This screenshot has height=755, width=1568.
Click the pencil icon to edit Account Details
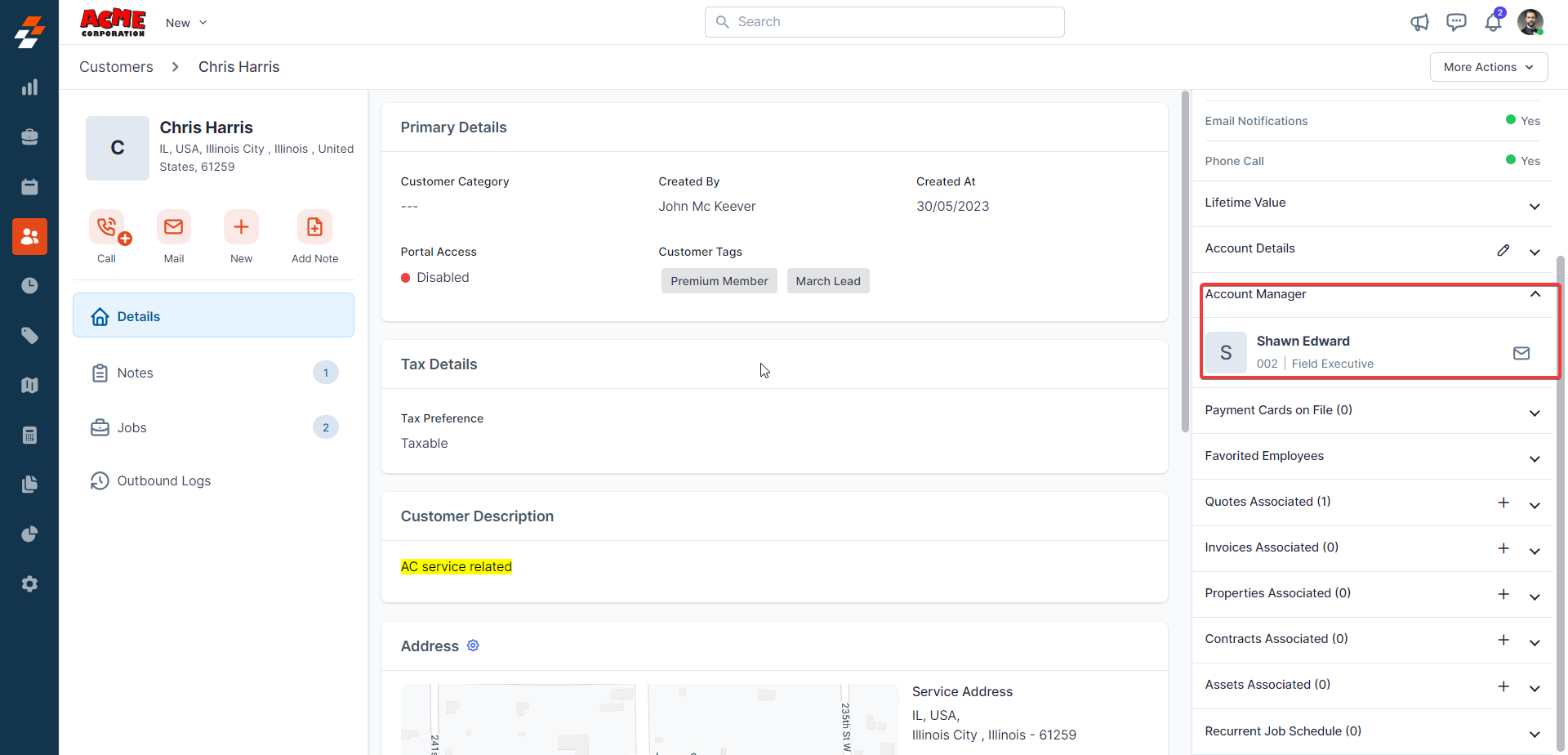click(x=1503, y=251)
